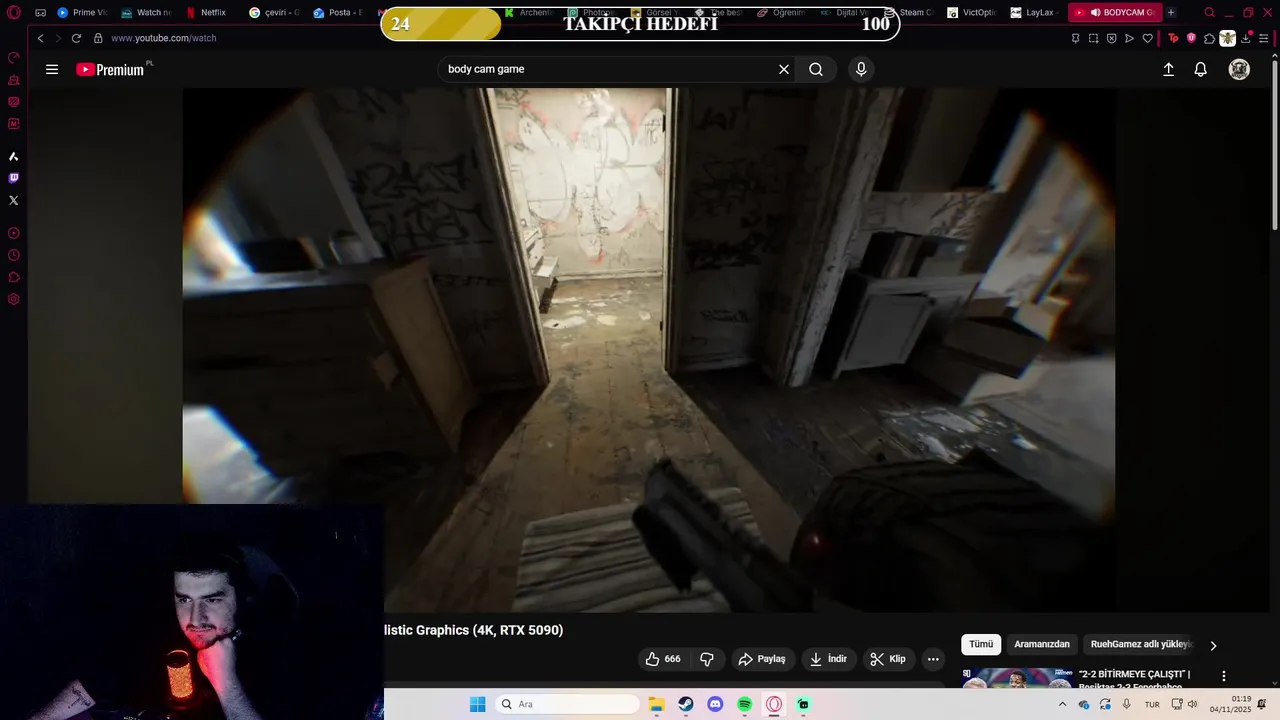Switch to the çeviri Google tab
The image size is (1280, 720).
coord(274,13)
